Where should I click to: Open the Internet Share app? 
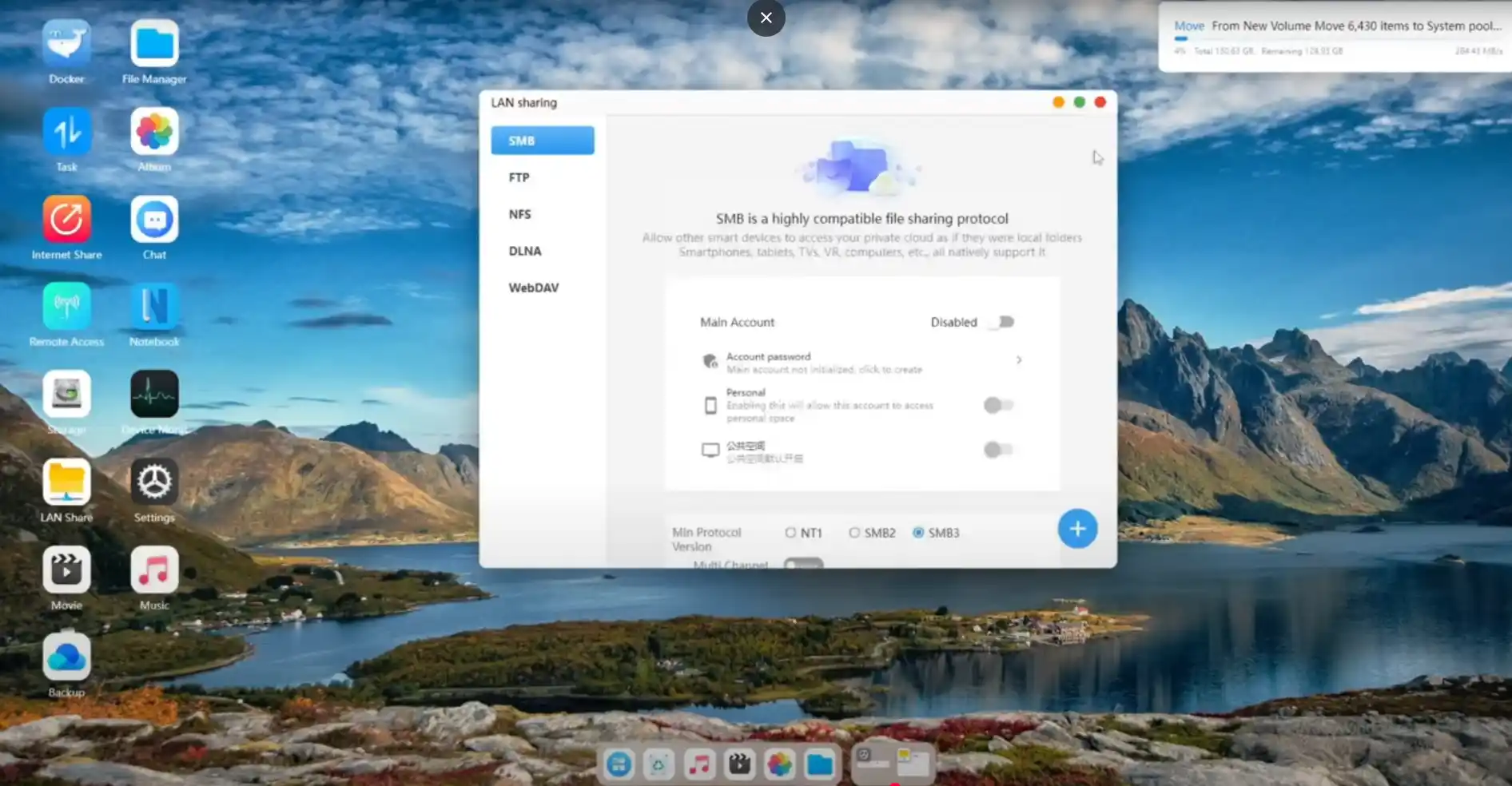click(66, 219)
